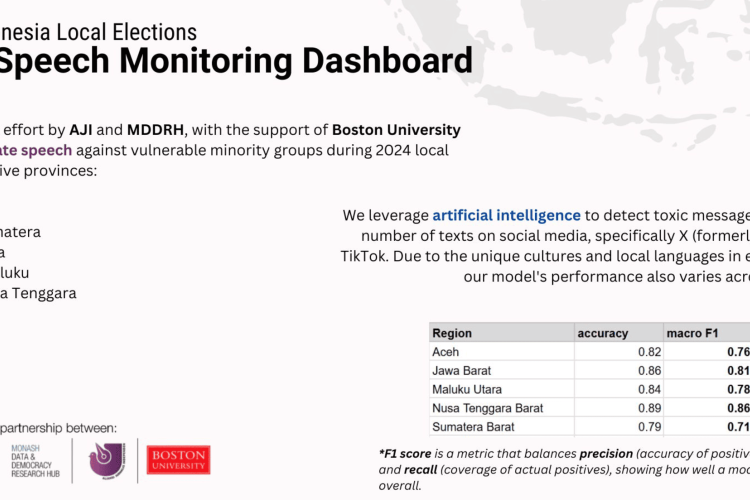
Task: Click the MDDRH bold text
Action: click(156, 130)
